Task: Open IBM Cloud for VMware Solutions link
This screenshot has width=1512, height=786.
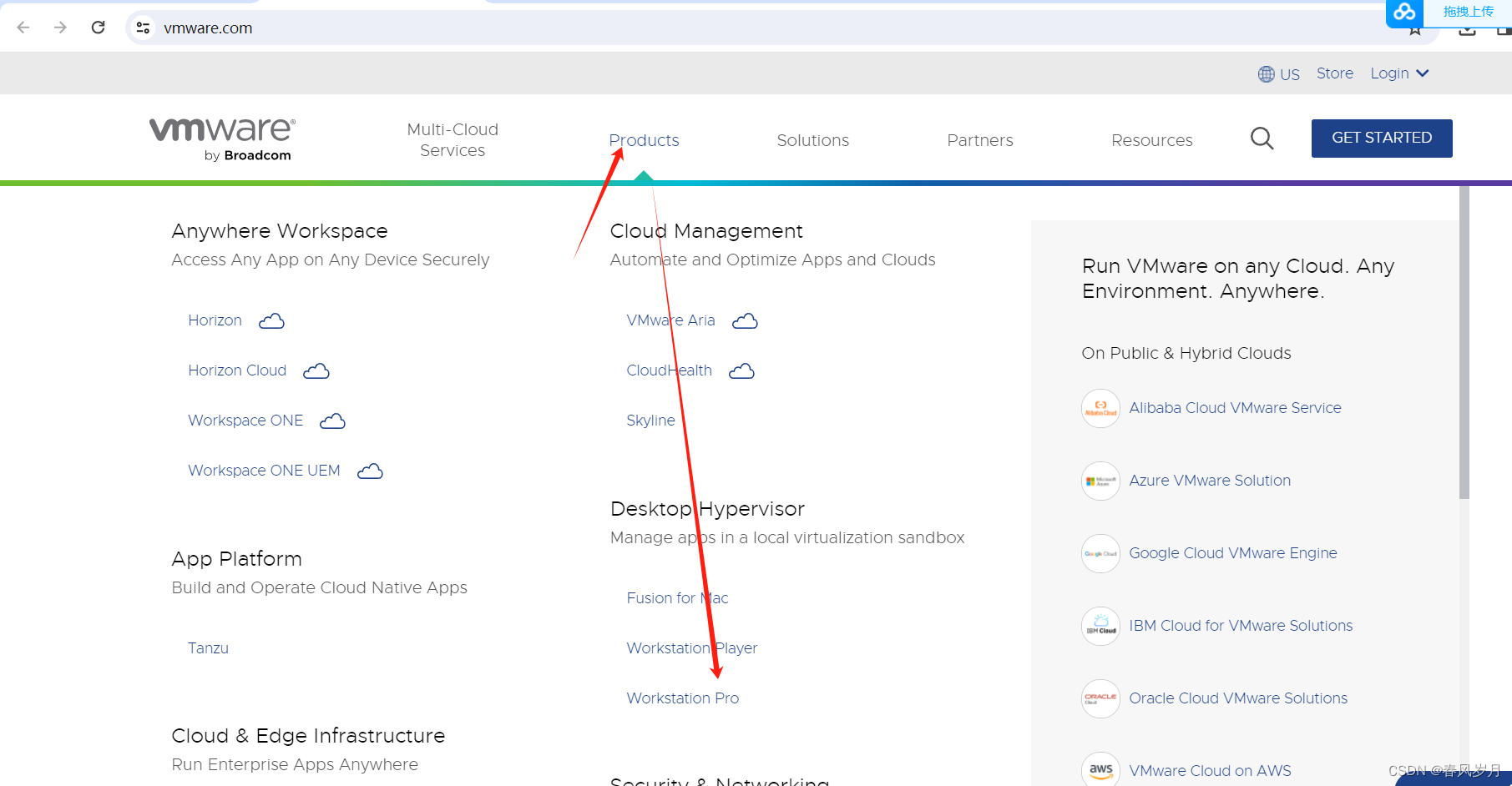Action: (x=1241, y=626)
